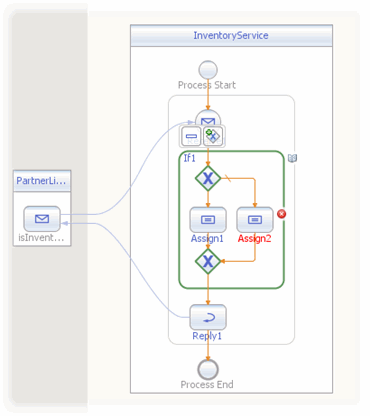Click the Assign1 label
Image resolution: width=370 pixels, height=416 pixels.
tap(207, 238)
